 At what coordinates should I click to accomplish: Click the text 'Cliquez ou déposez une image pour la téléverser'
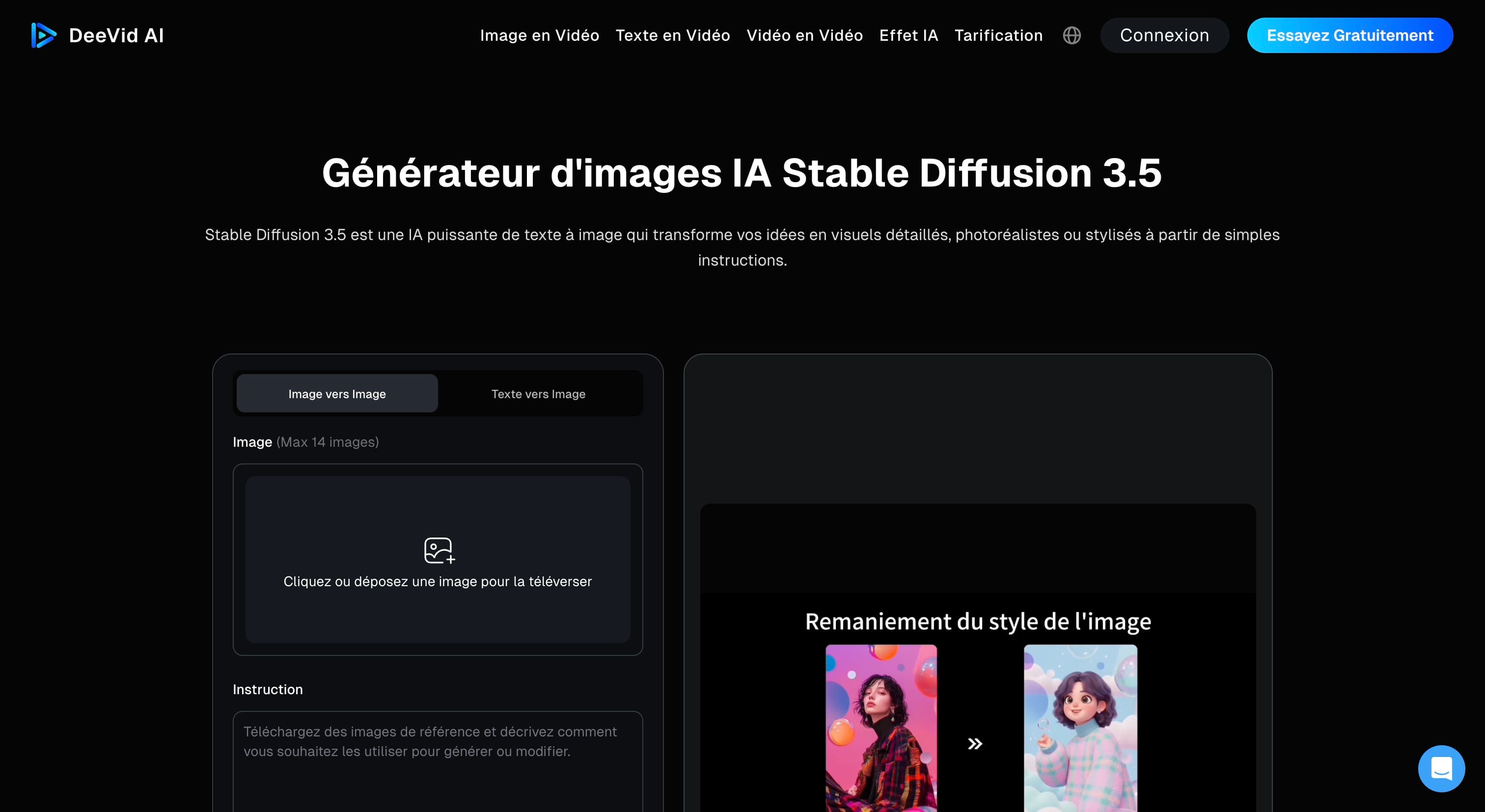438,581
